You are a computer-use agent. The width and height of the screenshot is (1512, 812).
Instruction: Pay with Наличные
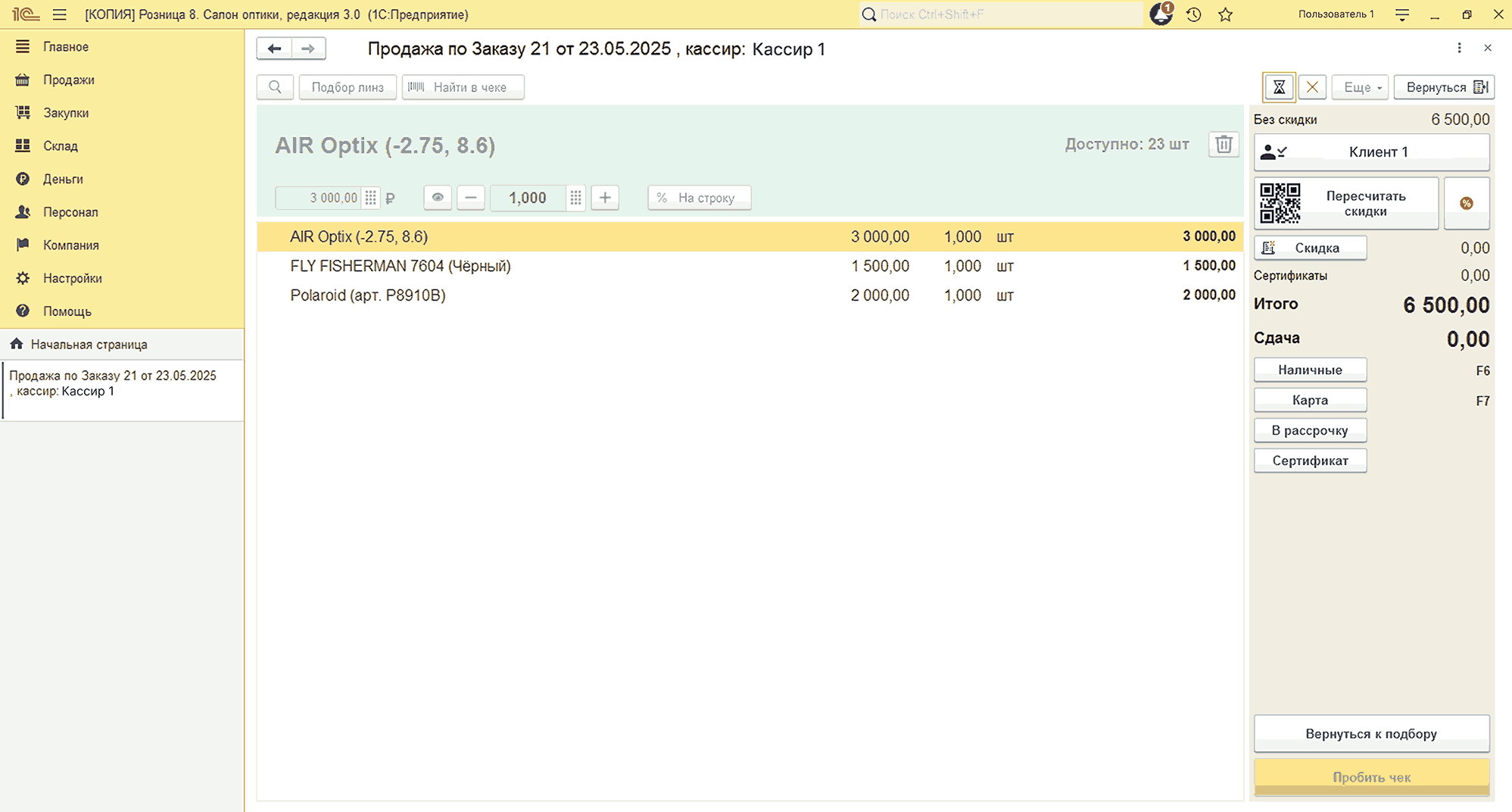(1311, 370)
